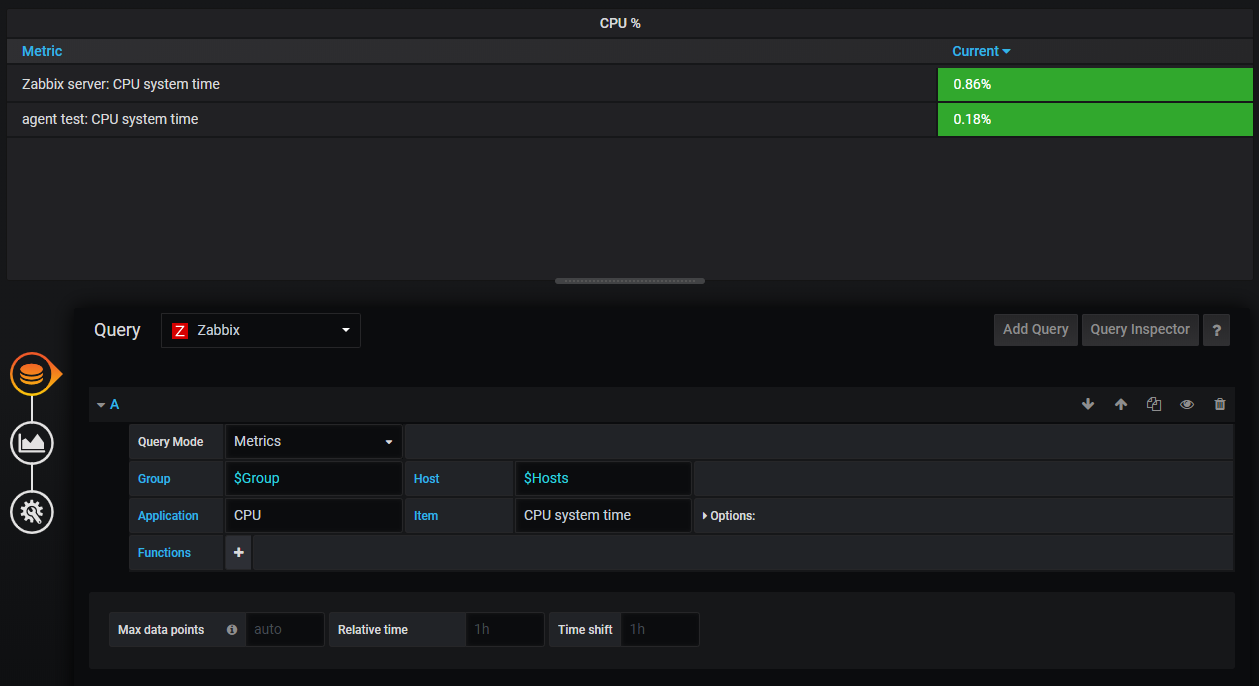Open the Zabbix data source dropdown
The width and height of the screenshot is (1259, 686).
261,330
